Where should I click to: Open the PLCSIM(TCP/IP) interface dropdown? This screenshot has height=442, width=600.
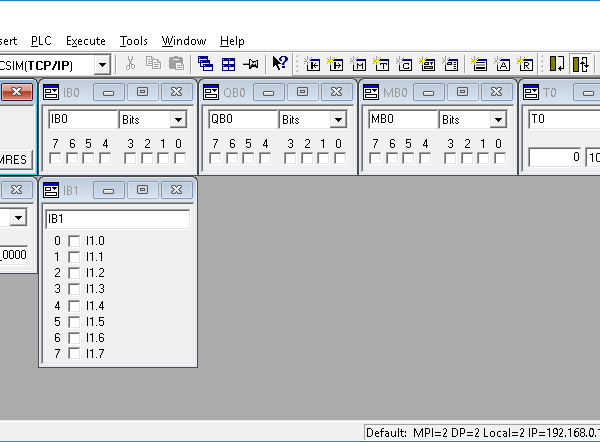click(x=102, y=65)
